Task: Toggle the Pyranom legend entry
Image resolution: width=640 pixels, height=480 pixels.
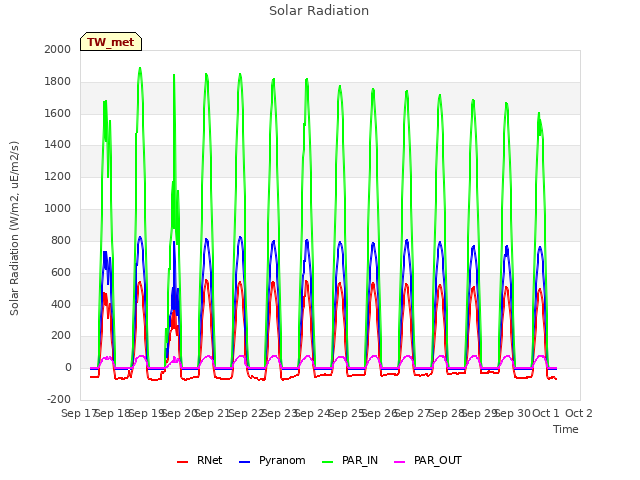Action: pyautogui.click(x=272, y=460)
